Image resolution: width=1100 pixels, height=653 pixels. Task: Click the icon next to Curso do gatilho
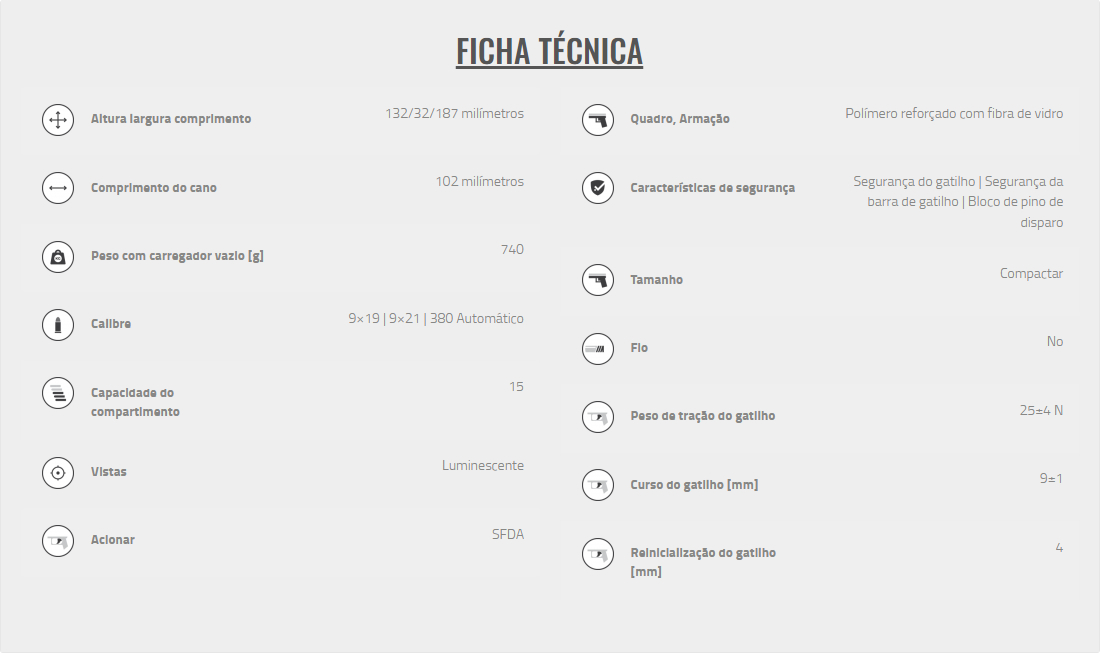tap(598, 485)
